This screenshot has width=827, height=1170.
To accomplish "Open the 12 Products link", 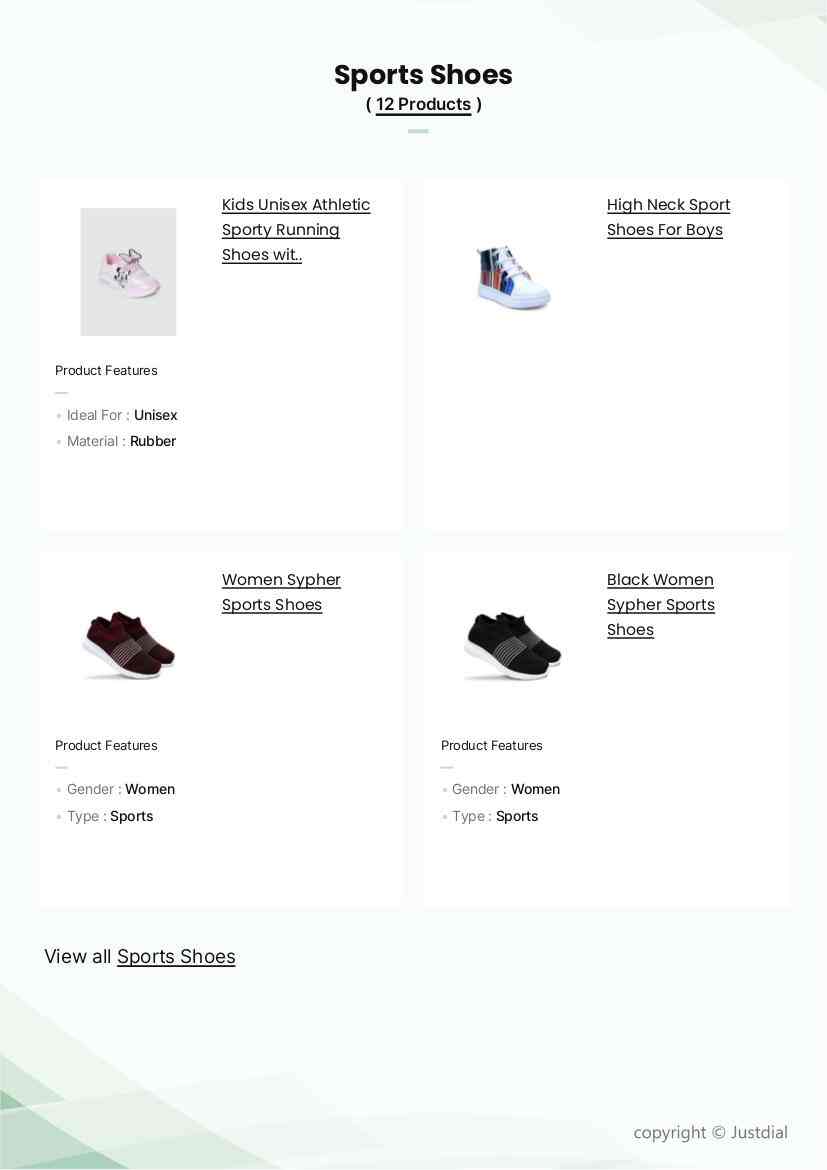I will coord(423,104).
